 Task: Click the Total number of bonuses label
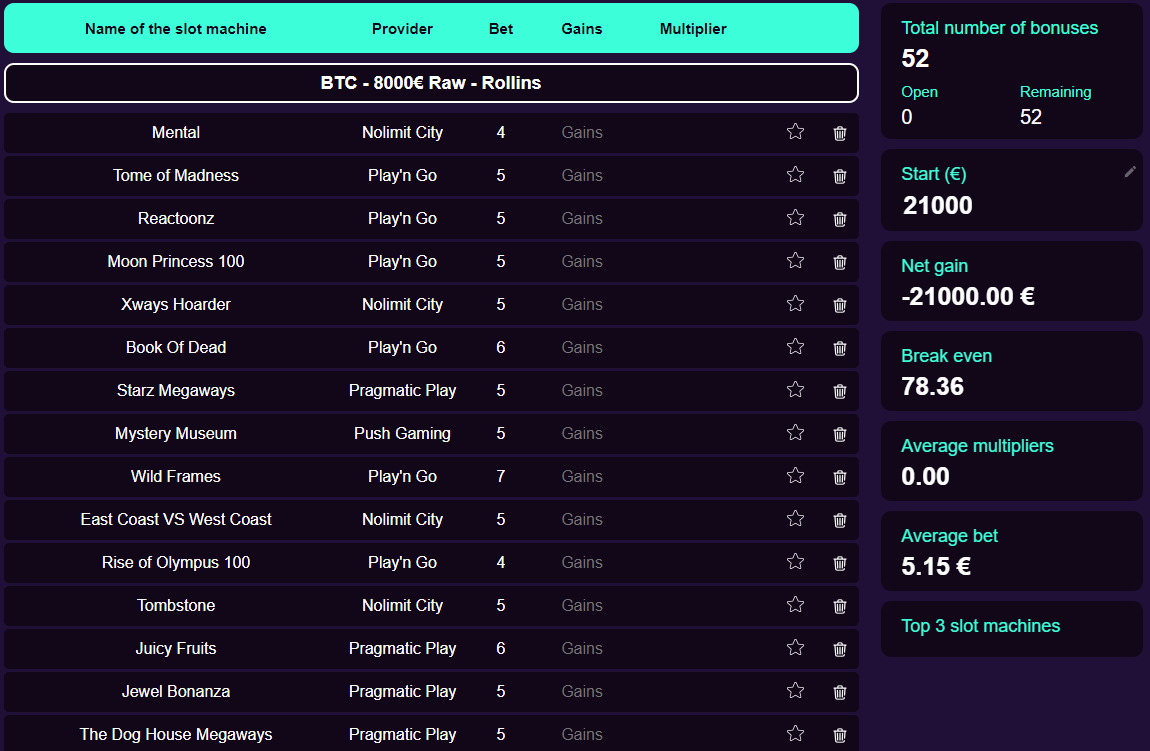coord(1000,28)
